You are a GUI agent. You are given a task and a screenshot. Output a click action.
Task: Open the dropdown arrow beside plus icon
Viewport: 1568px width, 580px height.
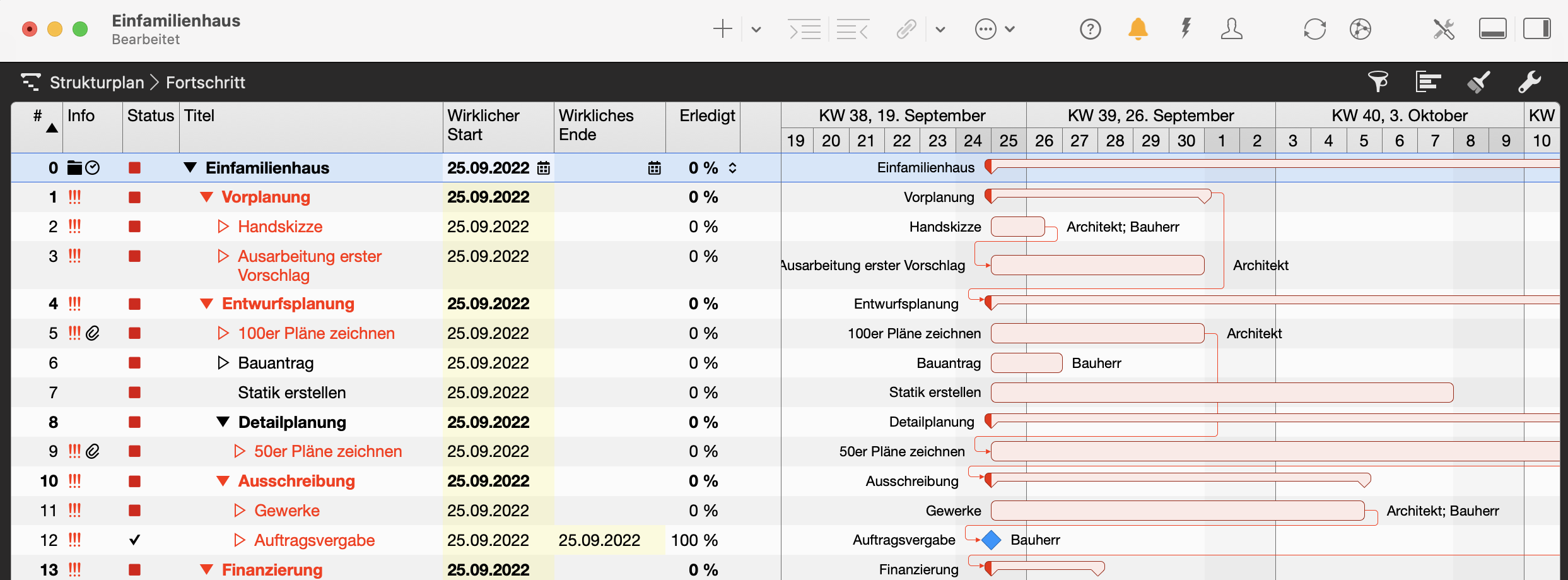click(756, 30)
